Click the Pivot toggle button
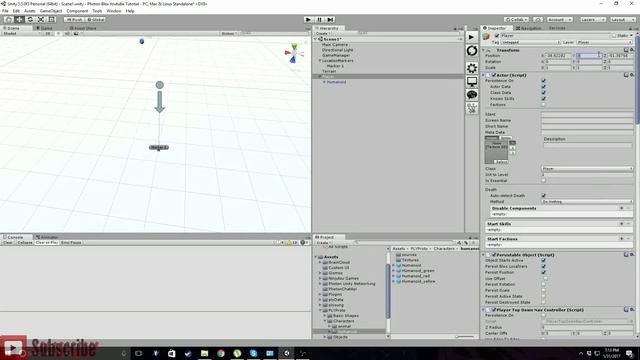This screenshot has height=360, width=640. (x=74, y=20)
